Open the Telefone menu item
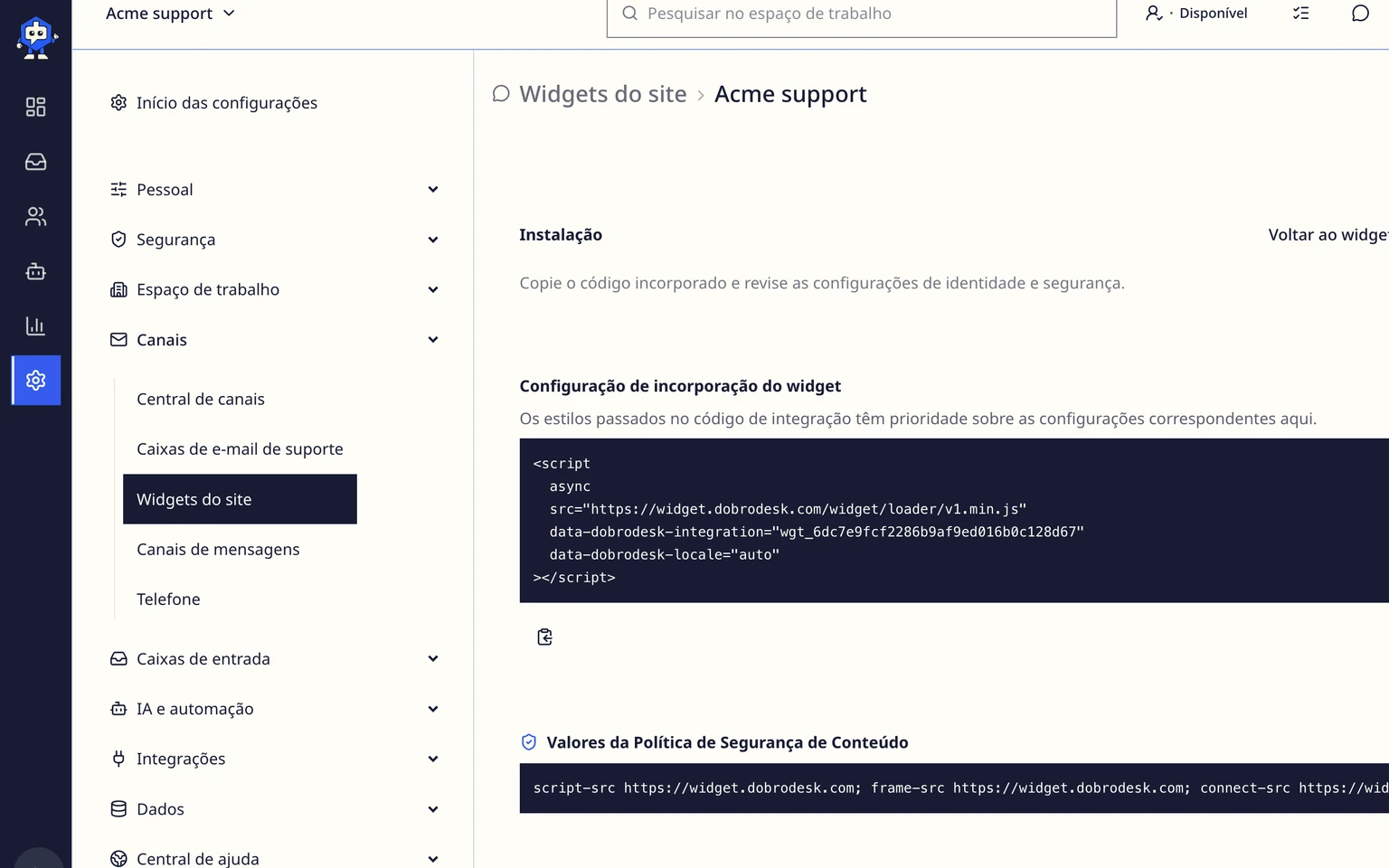This screenshot has height=868, width=1389. 240,599
